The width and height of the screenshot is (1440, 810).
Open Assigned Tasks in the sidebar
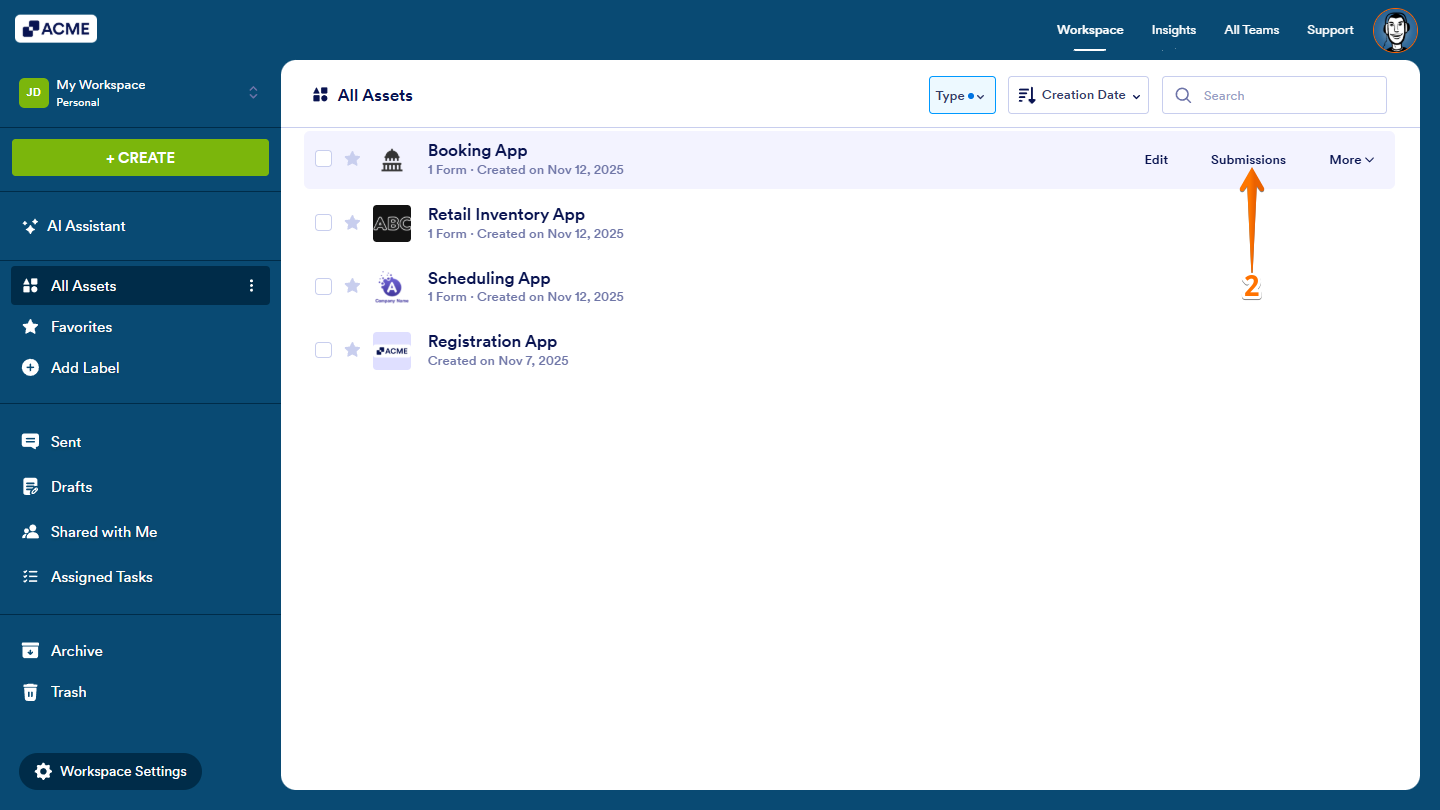point(102,576)
